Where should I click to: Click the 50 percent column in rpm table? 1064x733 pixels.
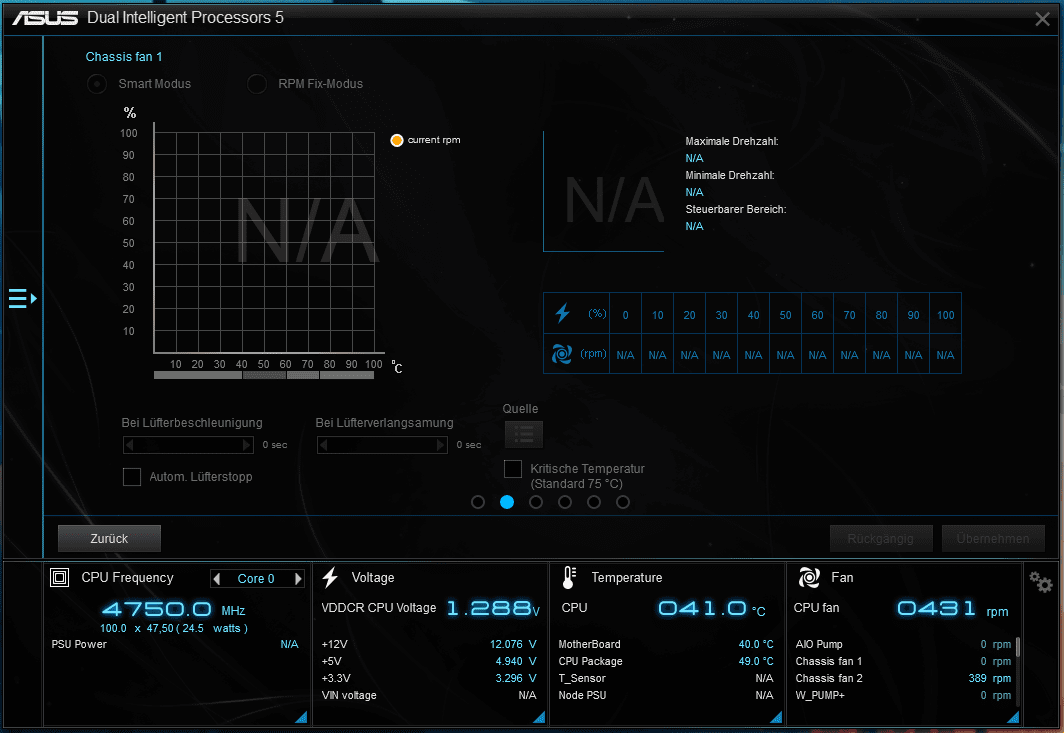click(785, 333)
